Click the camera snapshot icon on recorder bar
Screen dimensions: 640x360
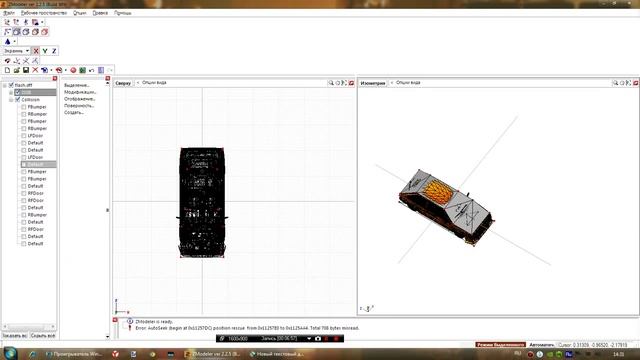[318, 338]
